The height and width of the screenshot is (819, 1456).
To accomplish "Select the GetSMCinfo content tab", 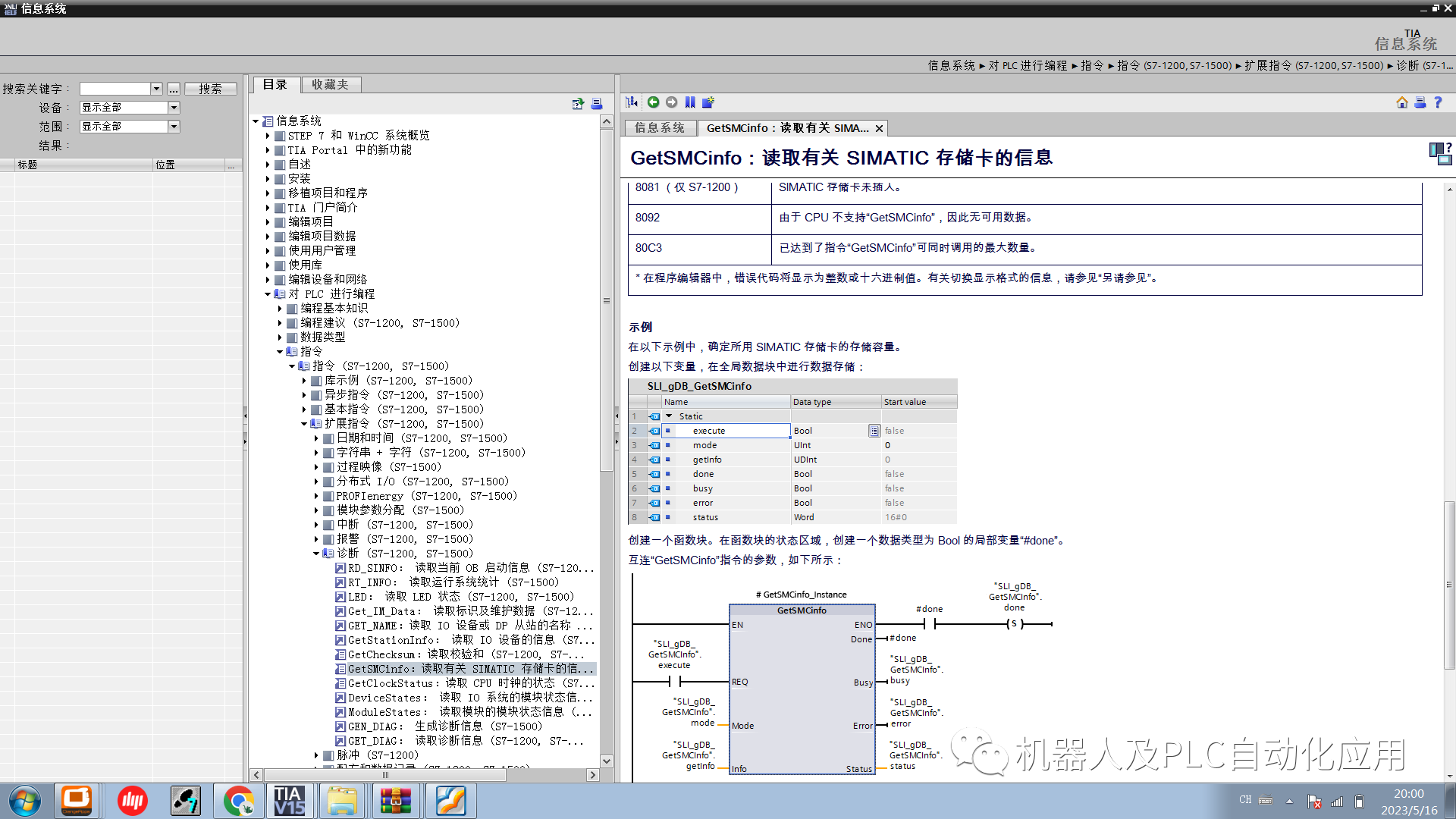I will (788, 128).
